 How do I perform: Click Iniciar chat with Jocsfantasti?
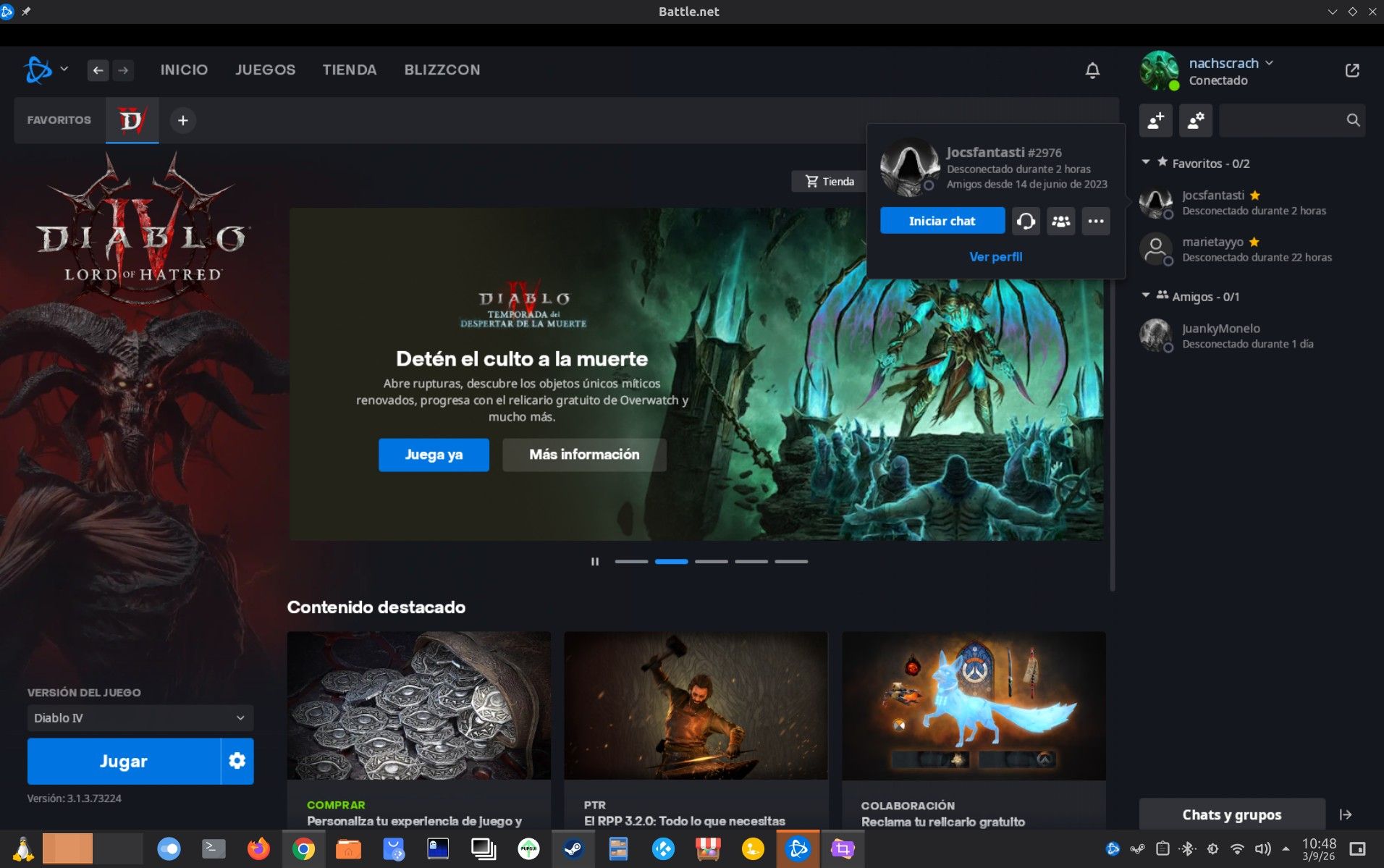(x=942, y=221)
